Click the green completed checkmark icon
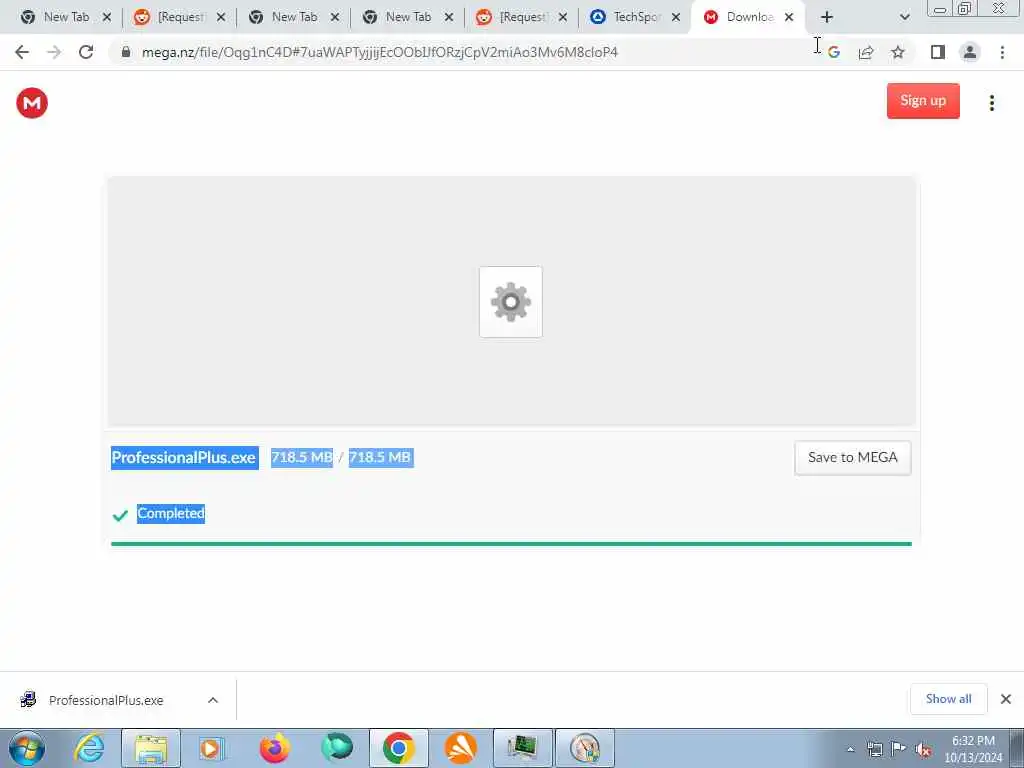Viewport: 1024px width, 768px height. click(x=120, y=515)
